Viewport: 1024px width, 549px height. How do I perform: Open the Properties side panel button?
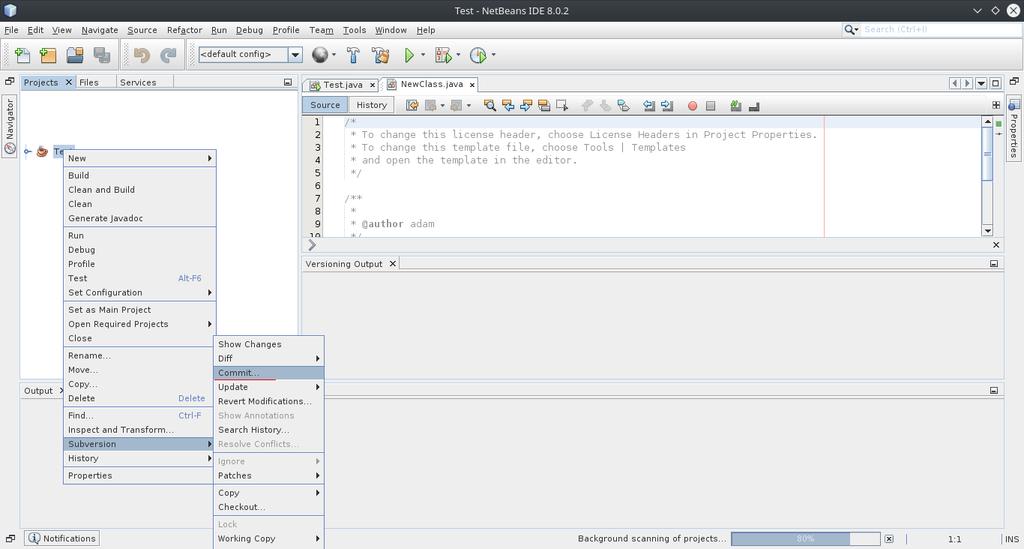[1014, 128]
